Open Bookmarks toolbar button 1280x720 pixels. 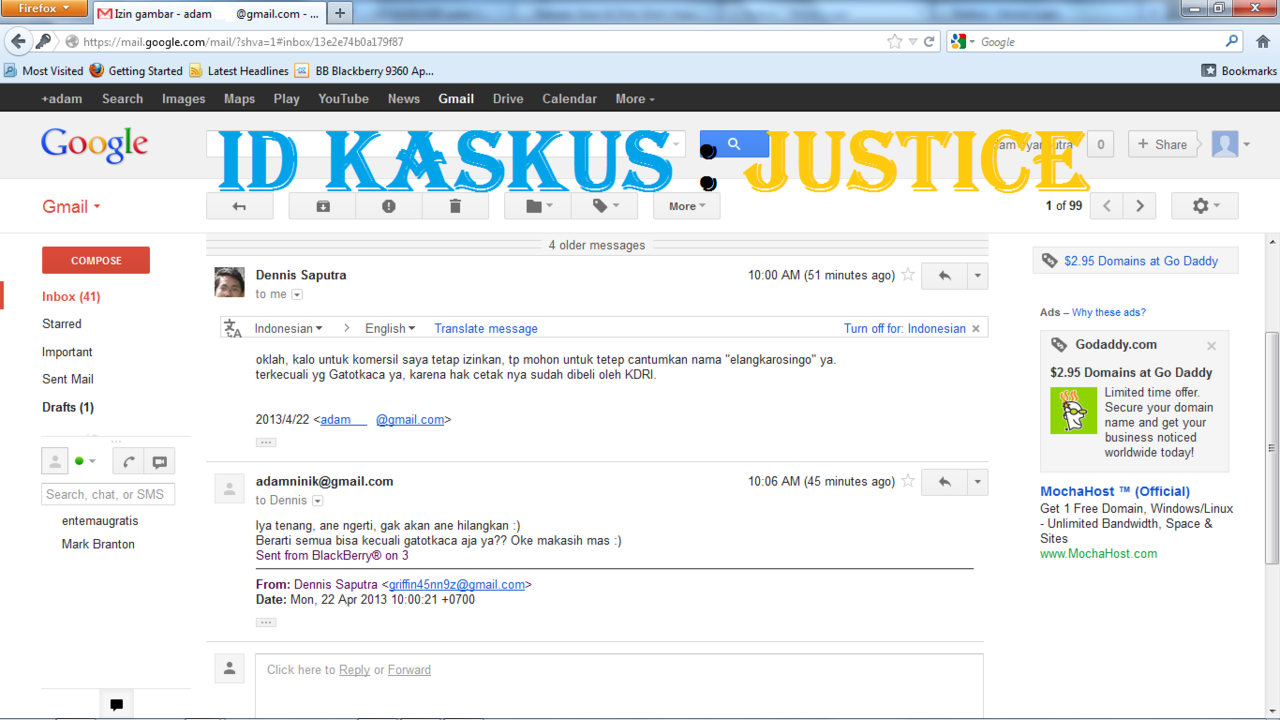(x=1239, y=71)
